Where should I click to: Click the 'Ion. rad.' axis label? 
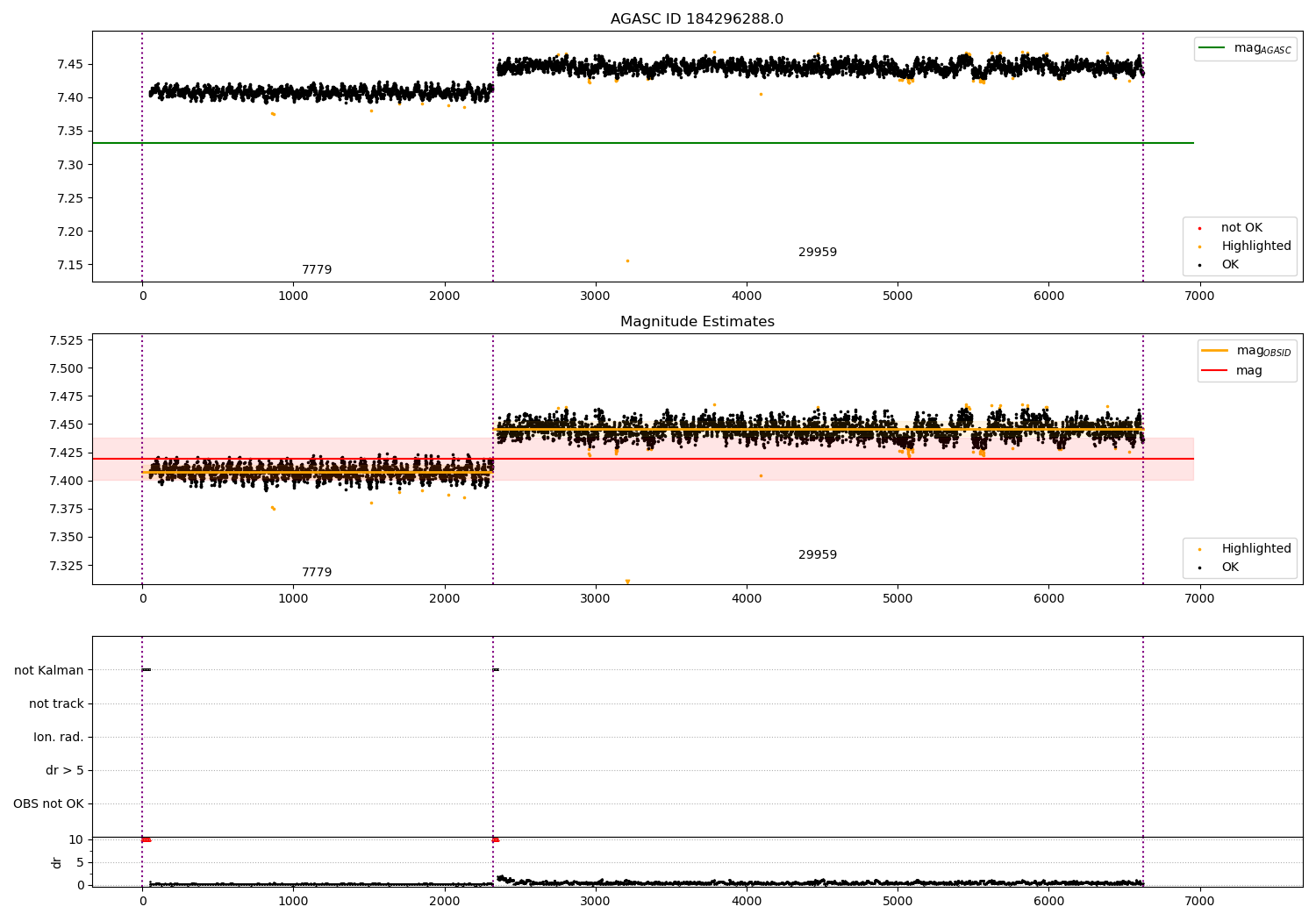tap(59, 737)
